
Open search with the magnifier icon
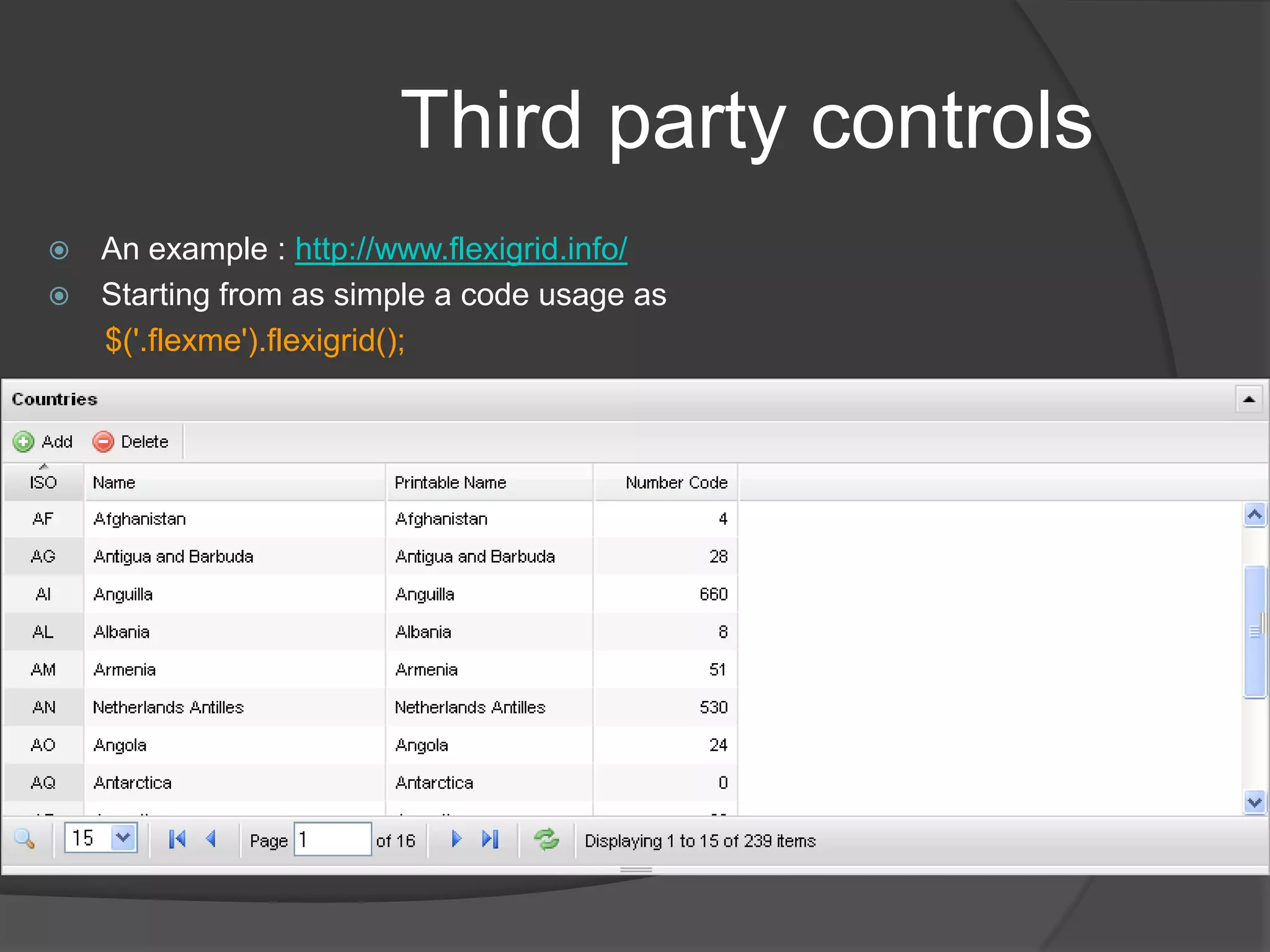click(25, 839)
